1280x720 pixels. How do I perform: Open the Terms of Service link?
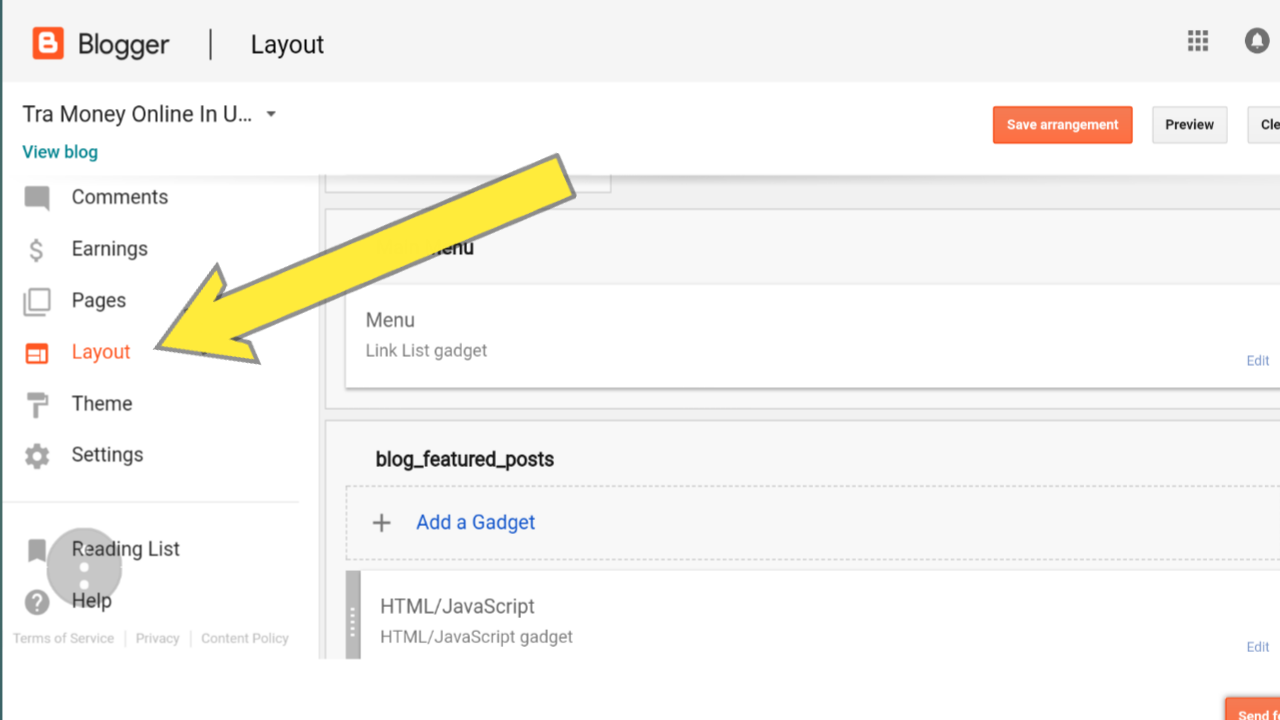pyautogui.click(x=64, y=638)
